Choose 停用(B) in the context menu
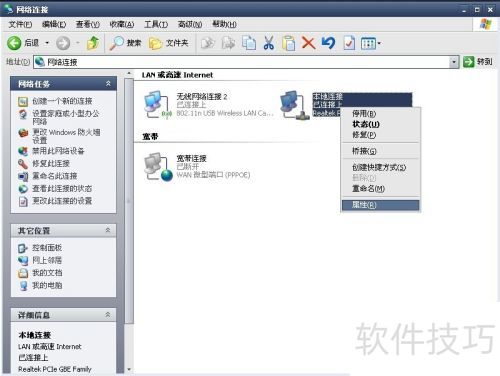Screen dimensions: 500x376 (380, 114)
